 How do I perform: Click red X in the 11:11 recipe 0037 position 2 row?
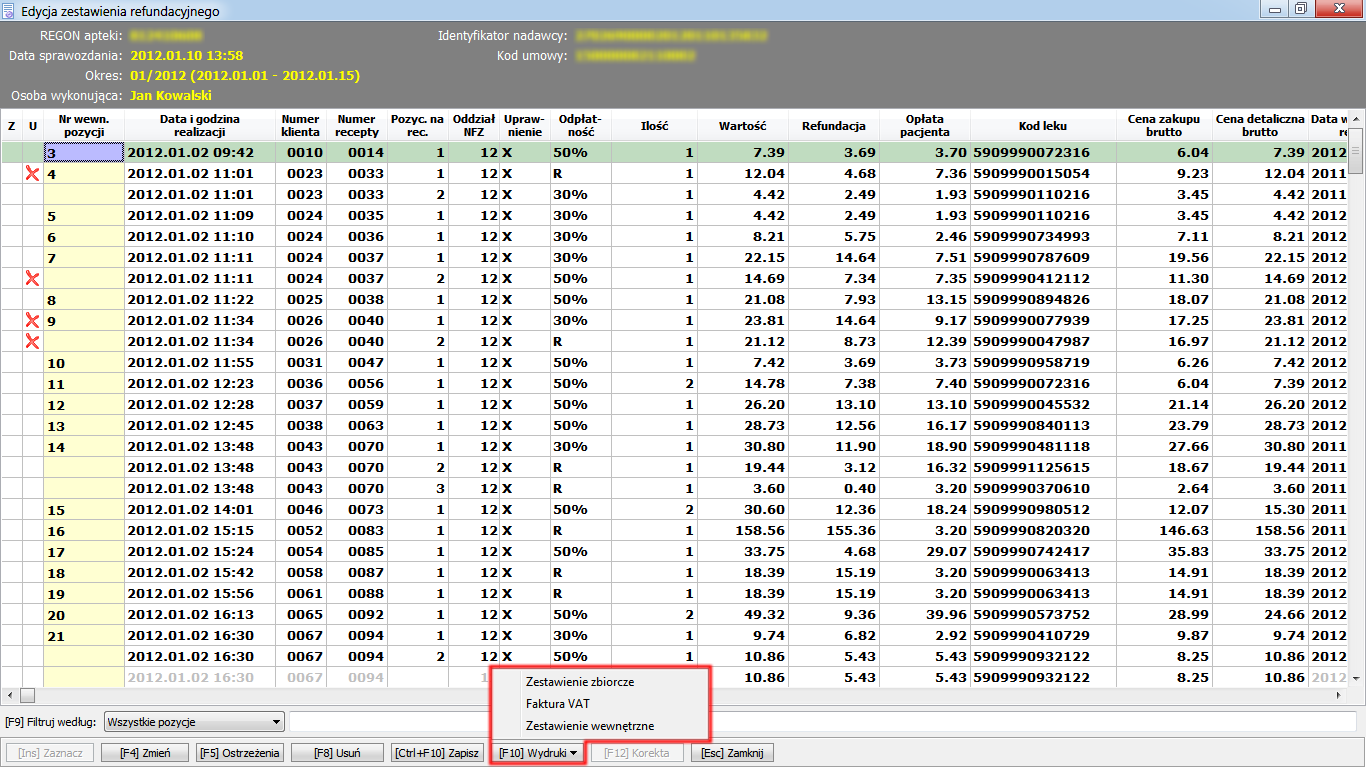(x=32, y=278)
